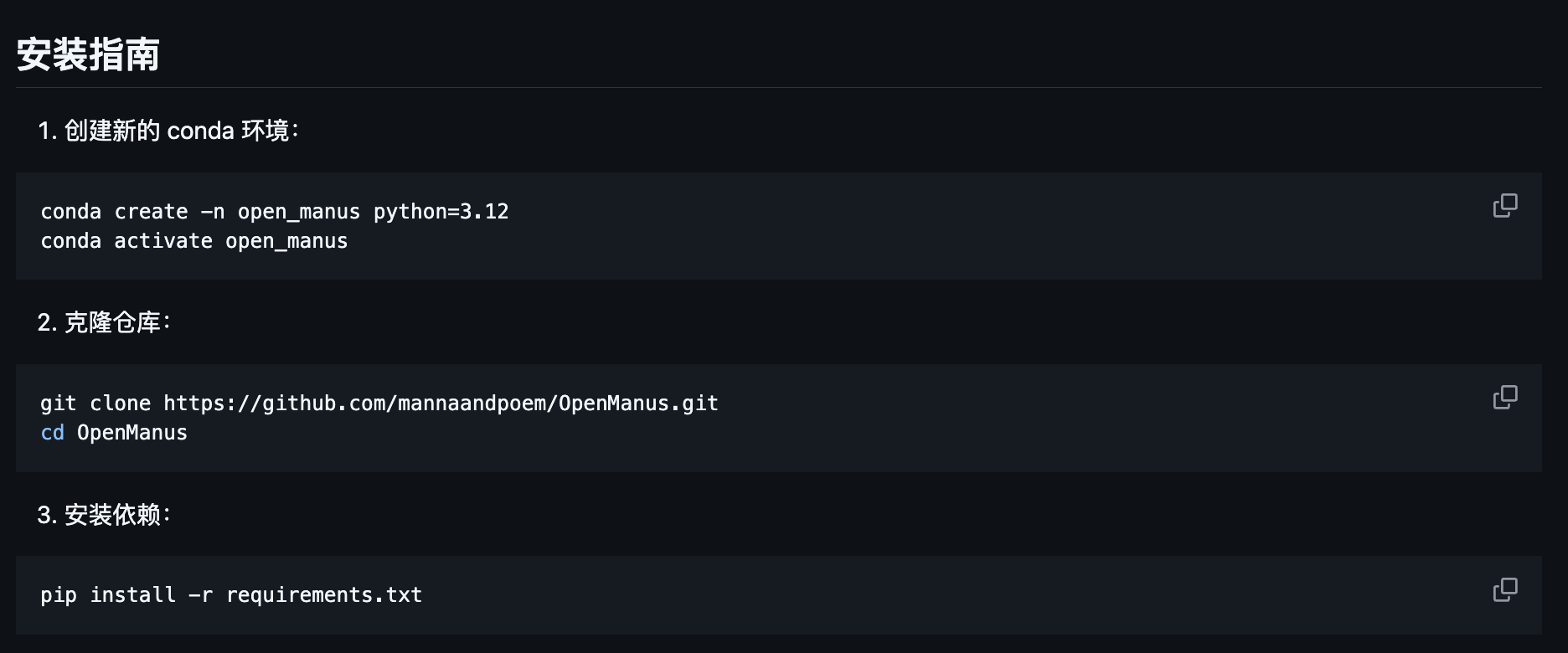Click the blue 'cd' keyword
This screenshot has width=1568, height=653.
(52, 433)
